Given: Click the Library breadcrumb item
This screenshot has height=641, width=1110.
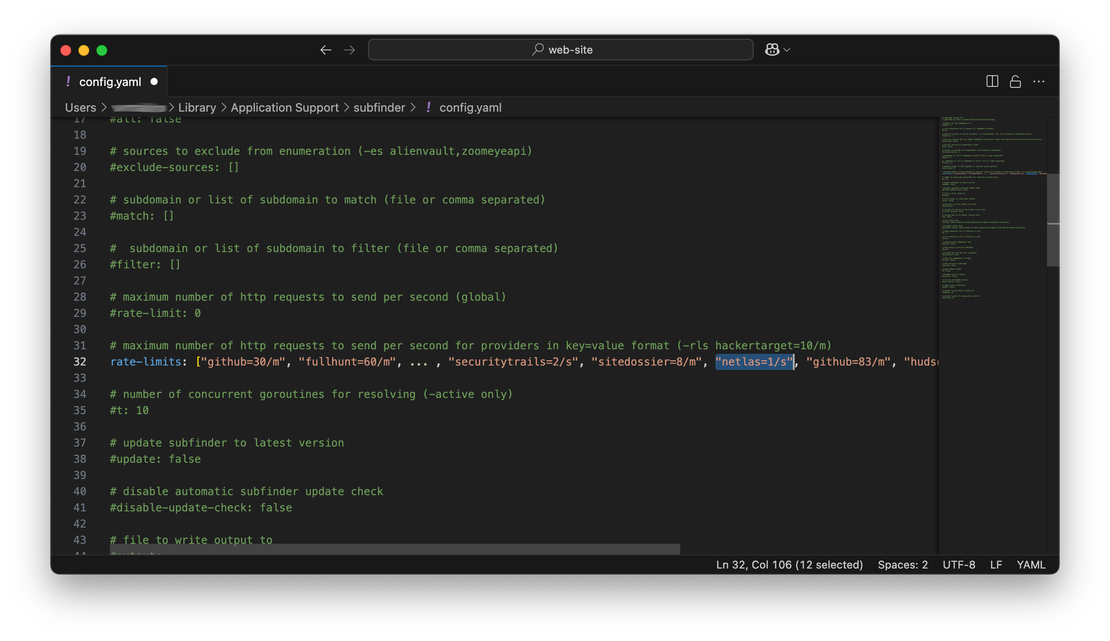Looking at the screenshot, I should coord(197,107).
